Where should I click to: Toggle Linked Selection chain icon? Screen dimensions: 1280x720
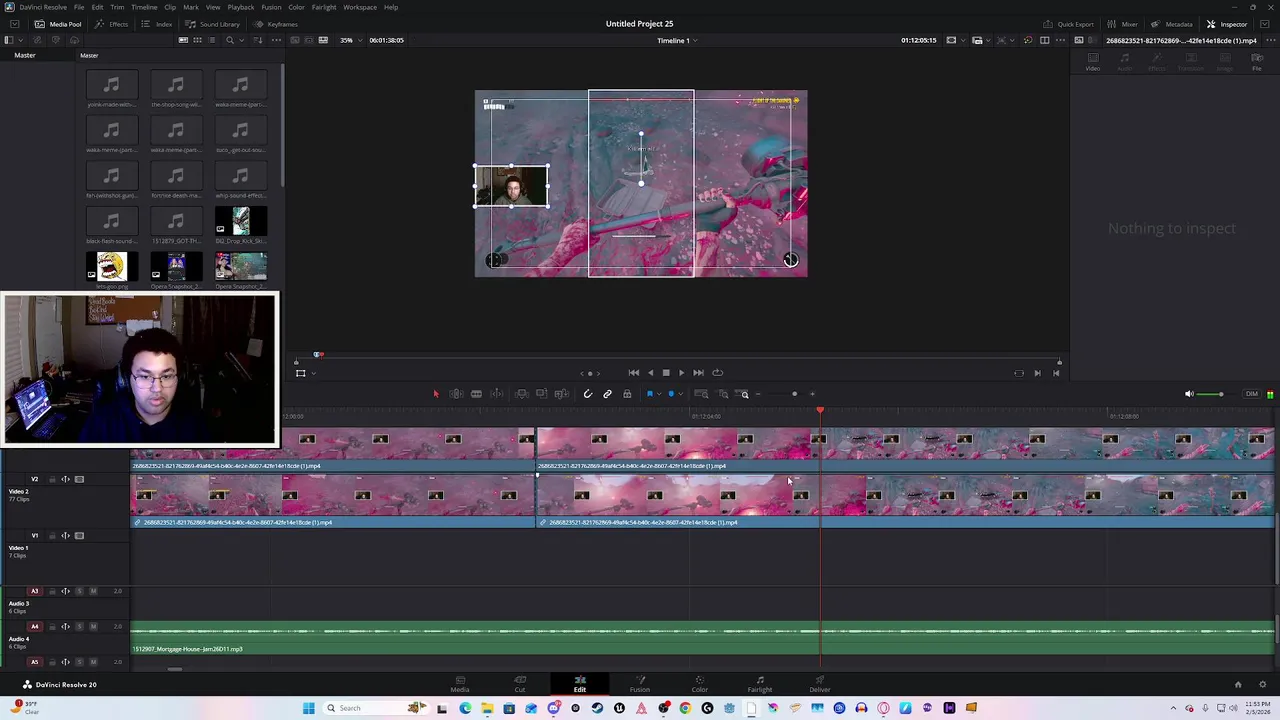(607, 394)
